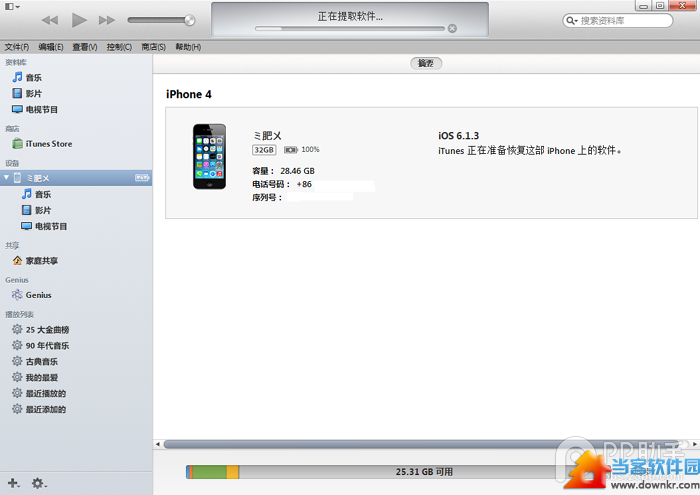
Task: Open 25 大金曲榜 playlist gear icon
Action: (17, 329)
